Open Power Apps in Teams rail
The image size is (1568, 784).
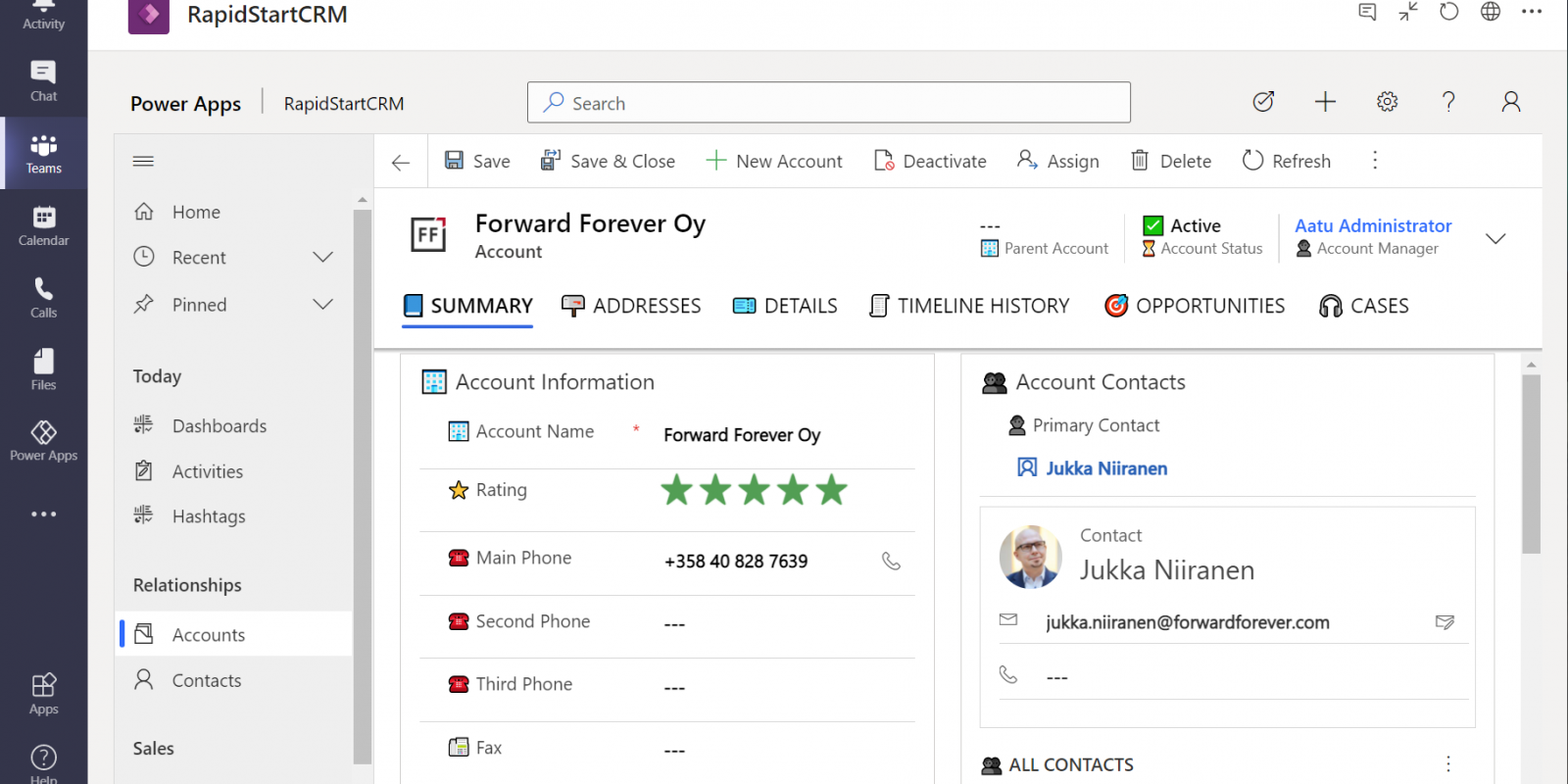[x=43, y=441]
